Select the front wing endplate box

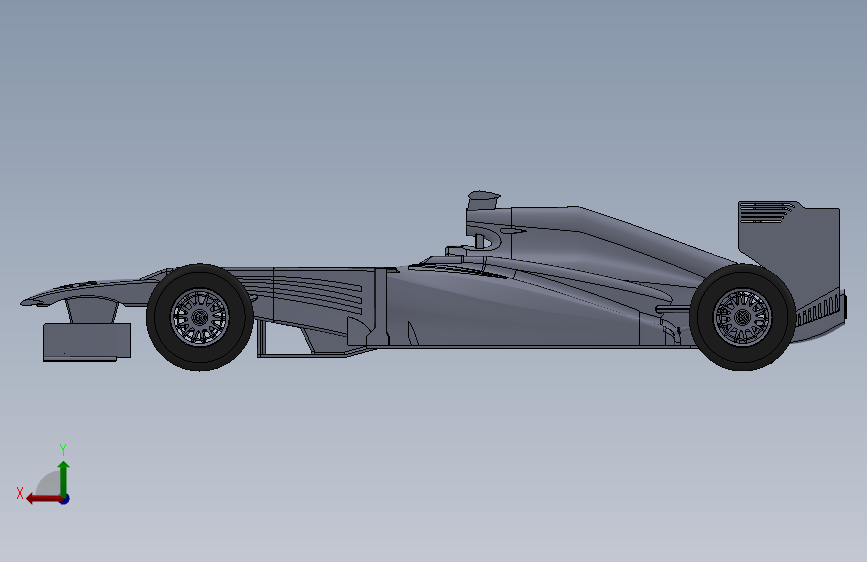[87, 342]
